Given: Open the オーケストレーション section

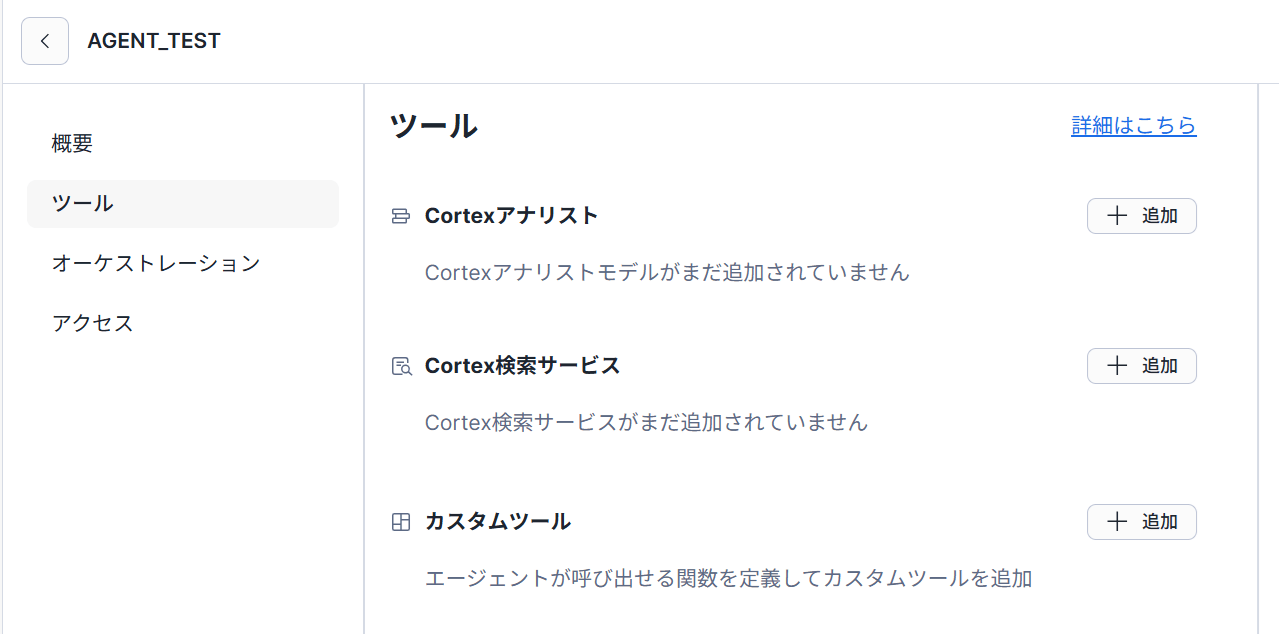Looking at the screenshot, I should [x=156, y=264].
